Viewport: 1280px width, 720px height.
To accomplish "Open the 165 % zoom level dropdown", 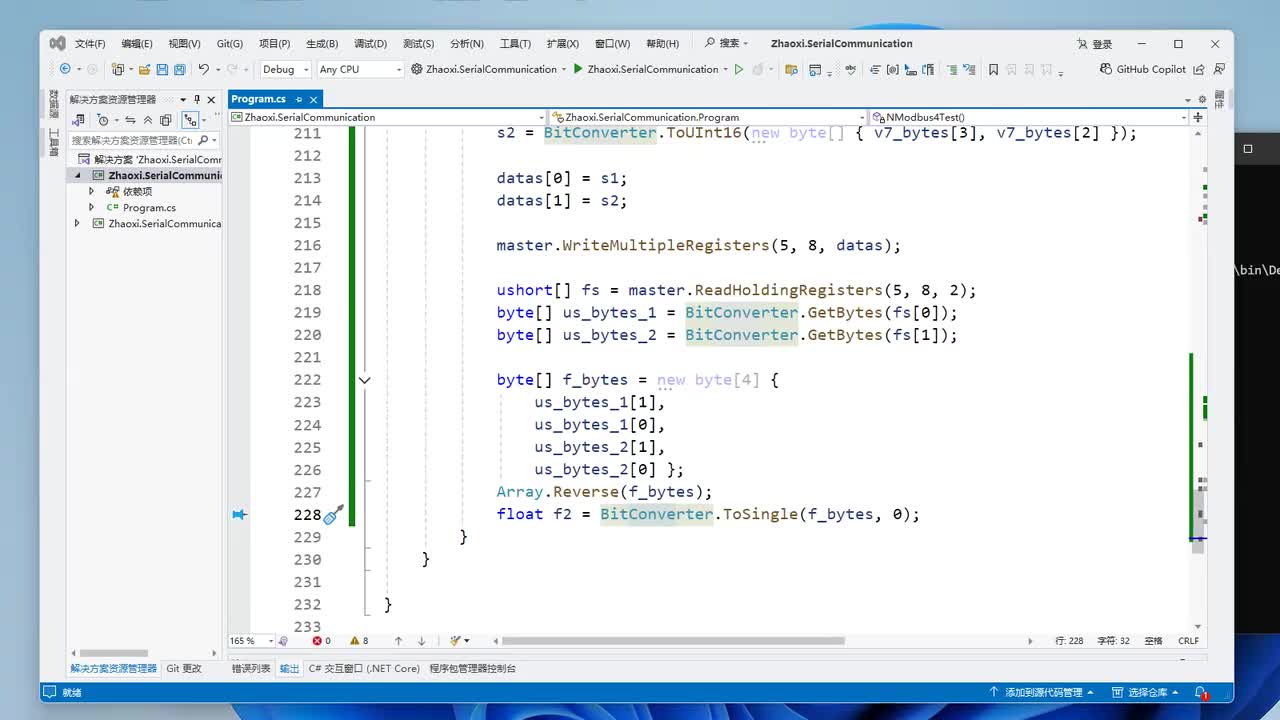I will [x=252, y=641].
